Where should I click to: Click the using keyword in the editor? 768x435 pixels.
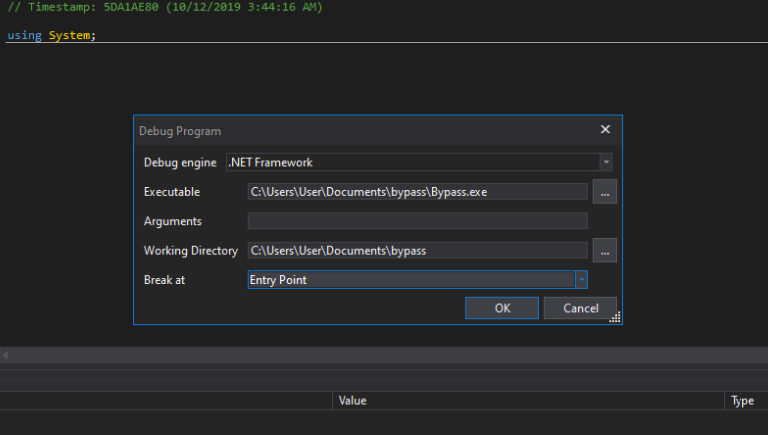24,35
